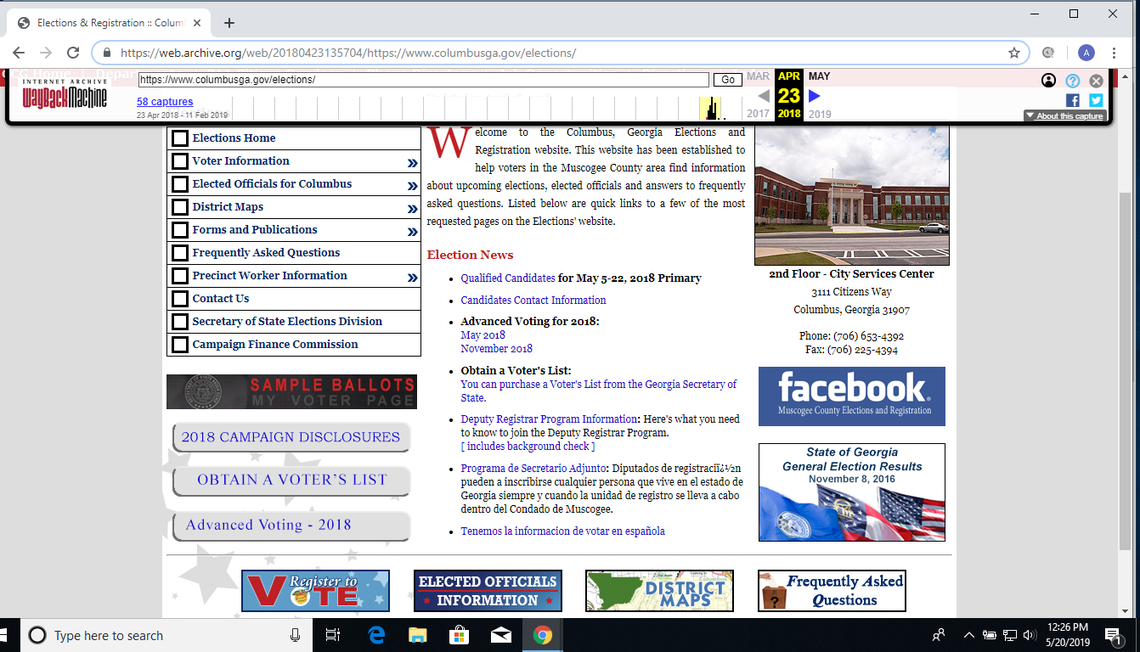This screenshot has height=652, width=1140.
Task: Expand the Voter Information chevron
Action: click(410, 161)
